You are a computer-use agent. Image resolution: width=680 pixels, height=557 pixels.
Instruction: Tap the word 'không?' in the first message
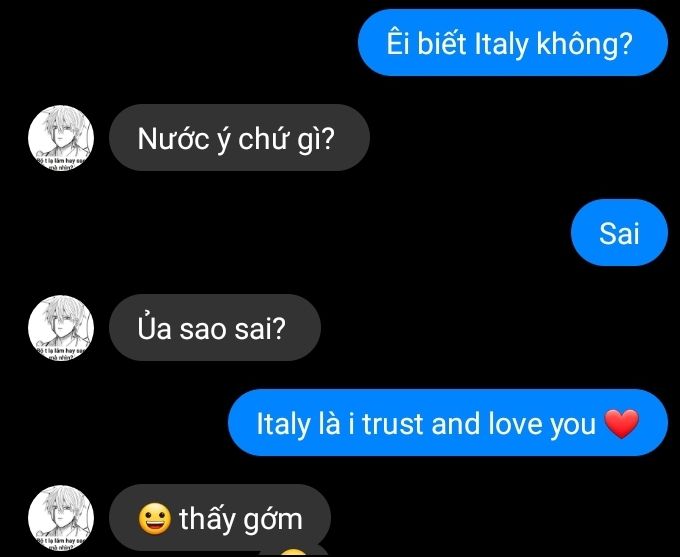(585, 44)
